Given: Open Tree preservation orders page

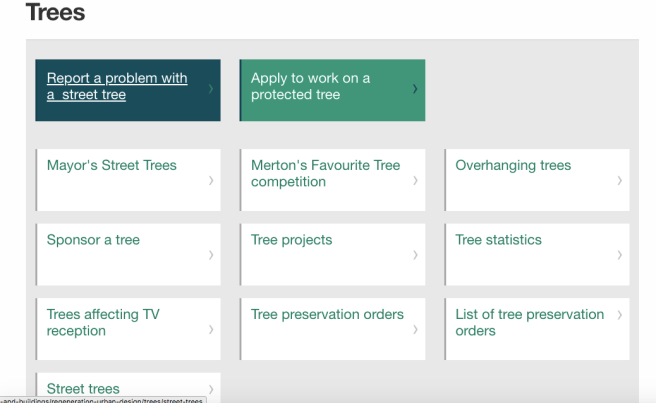Looking at the screenshot, I should (x=327, y=314).
